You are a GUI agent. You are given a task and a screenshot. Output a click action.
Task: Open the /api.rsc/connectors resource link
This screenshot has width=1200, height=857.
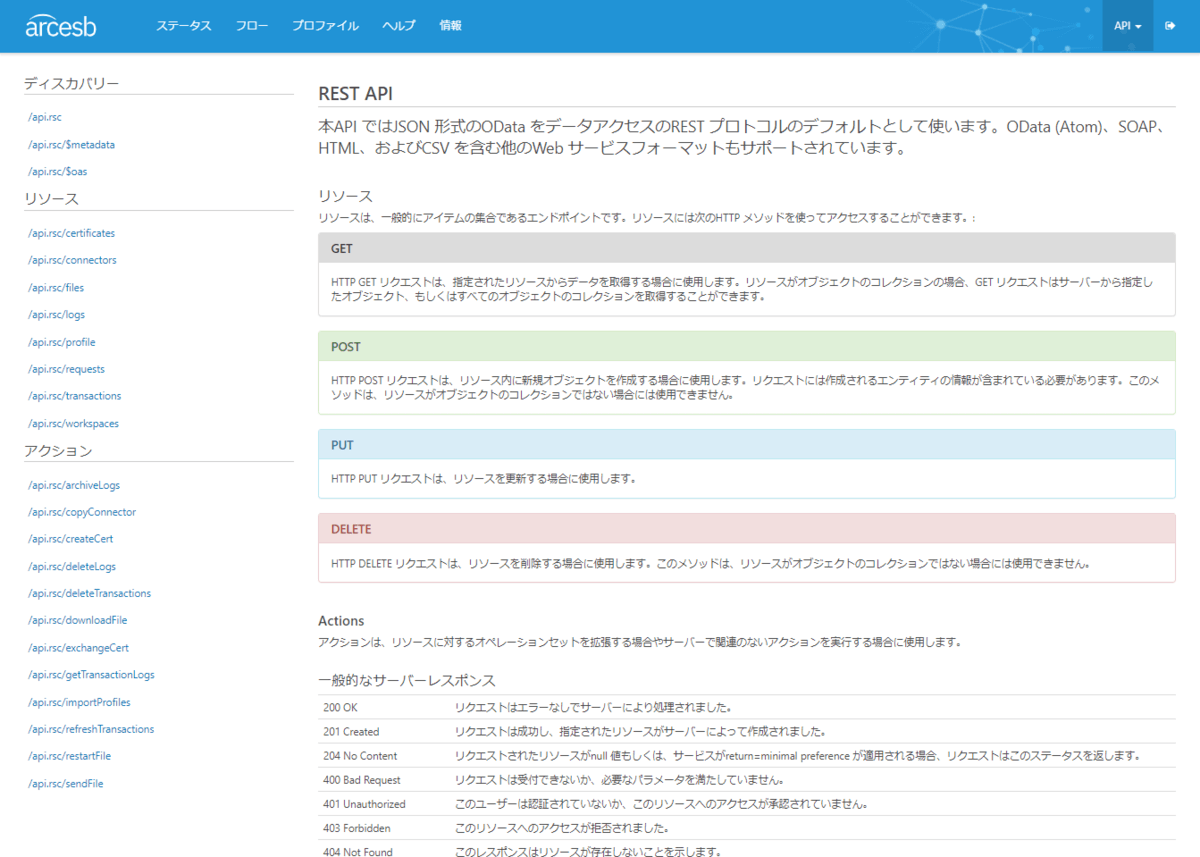tap(73, 260)
